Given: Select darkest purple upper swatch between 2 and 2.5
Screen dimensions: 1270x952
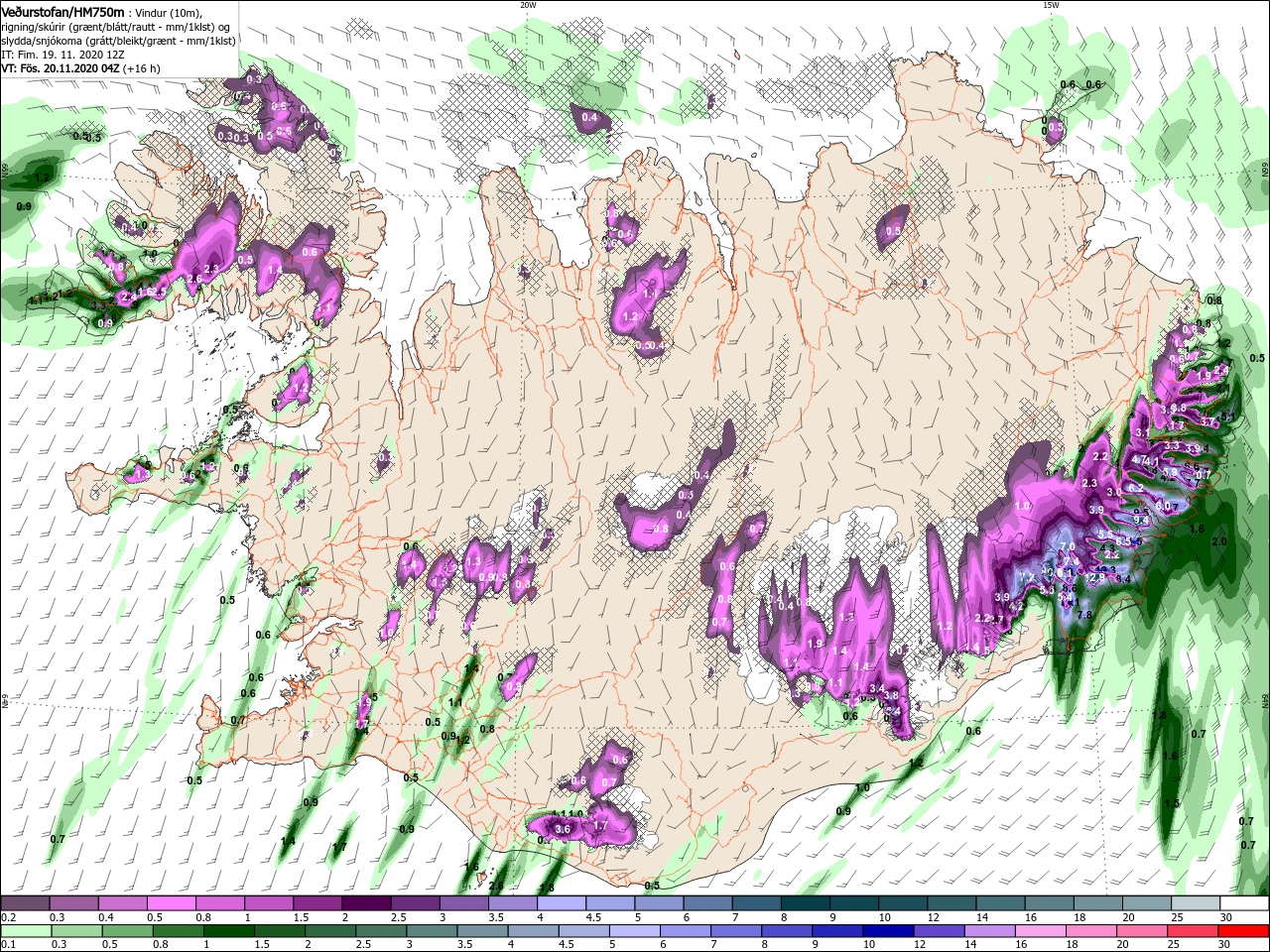Looking at the screenshot, I should [x=367, y=903].
